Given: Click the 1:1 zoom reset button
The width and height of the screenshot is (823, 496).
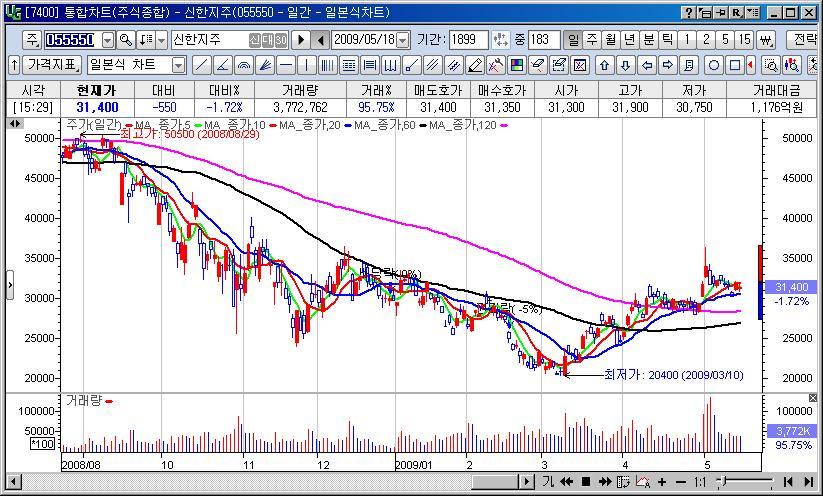Looking at the screenshot, I should [x=700, y=482].
